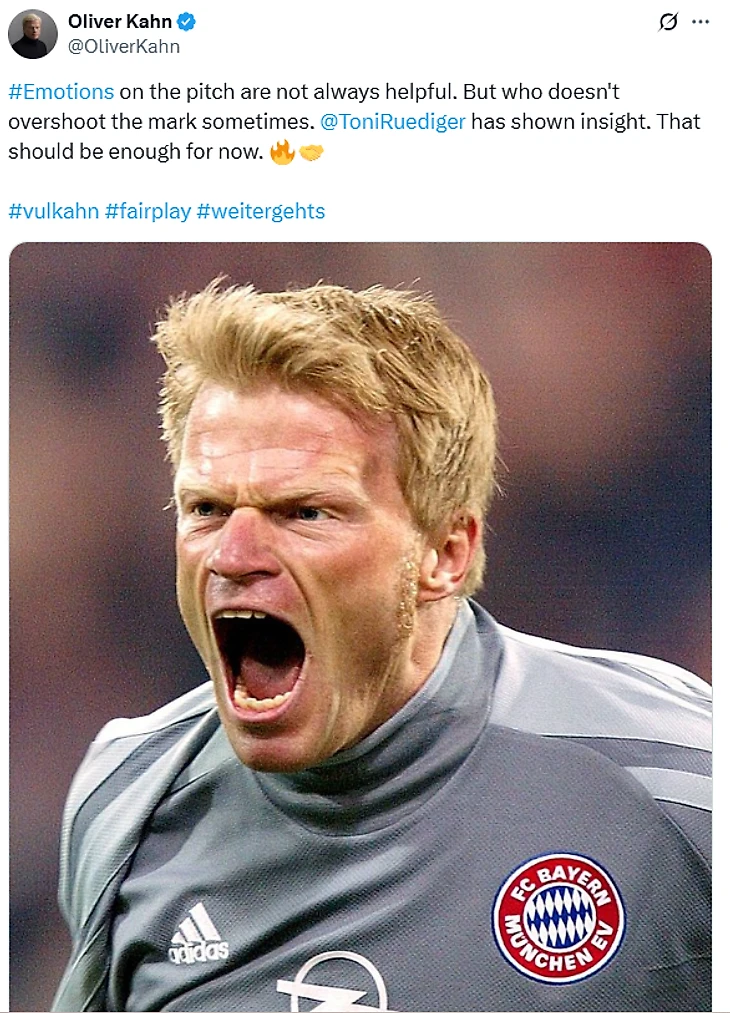The width and height of the screenshot is (730, 1013).
Task: Open the three-dot more options menu
Action: tap(702, 22)
